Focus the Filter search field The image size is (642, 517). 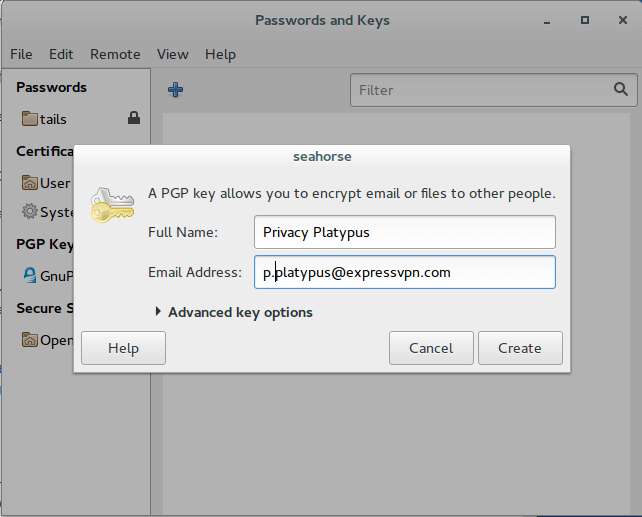tap(494, 90)
